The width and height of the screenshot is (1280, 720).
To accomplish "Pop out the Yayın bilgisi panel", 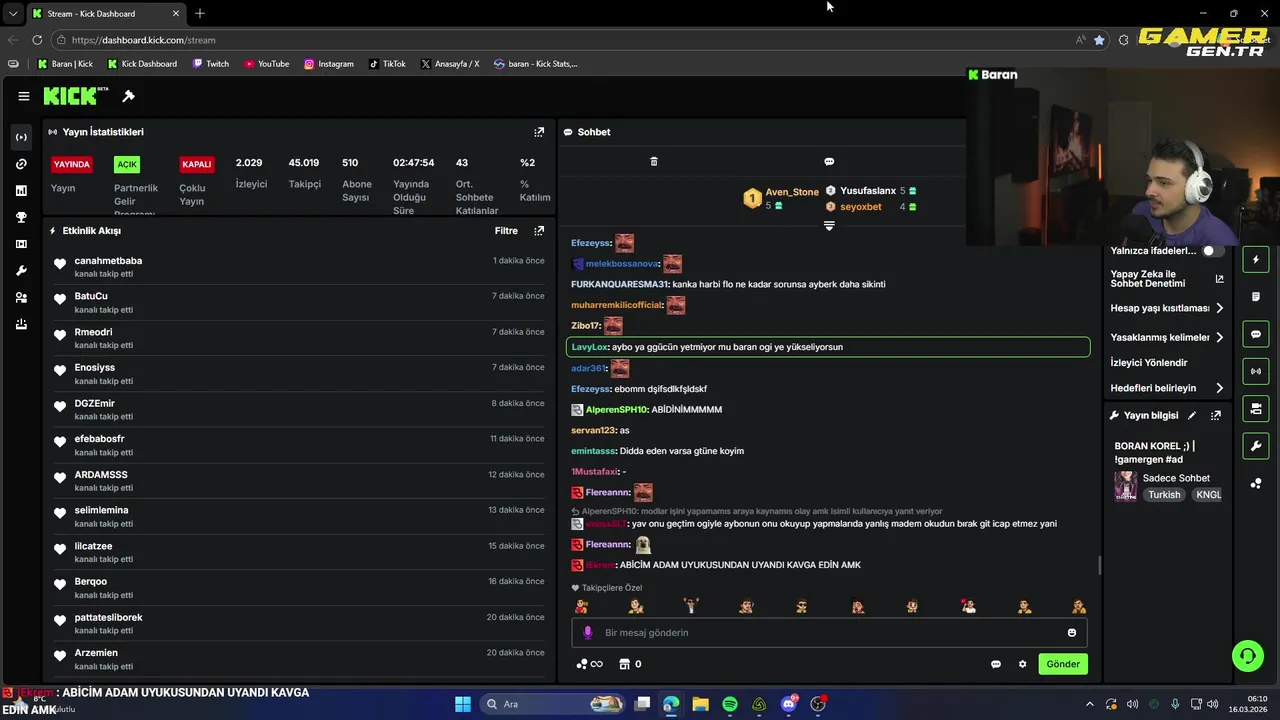I will (1216, 416).
